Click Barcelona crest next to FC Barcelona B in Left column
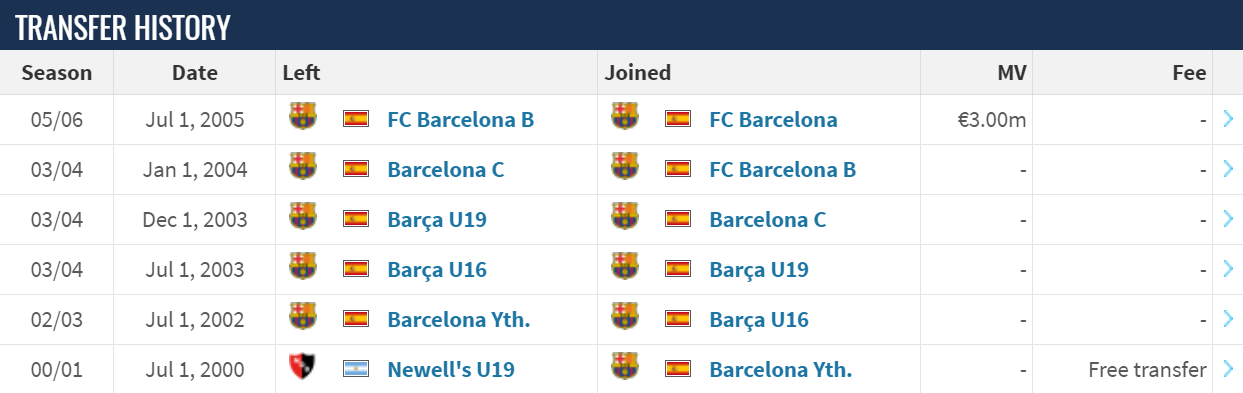 coord(303,116)
